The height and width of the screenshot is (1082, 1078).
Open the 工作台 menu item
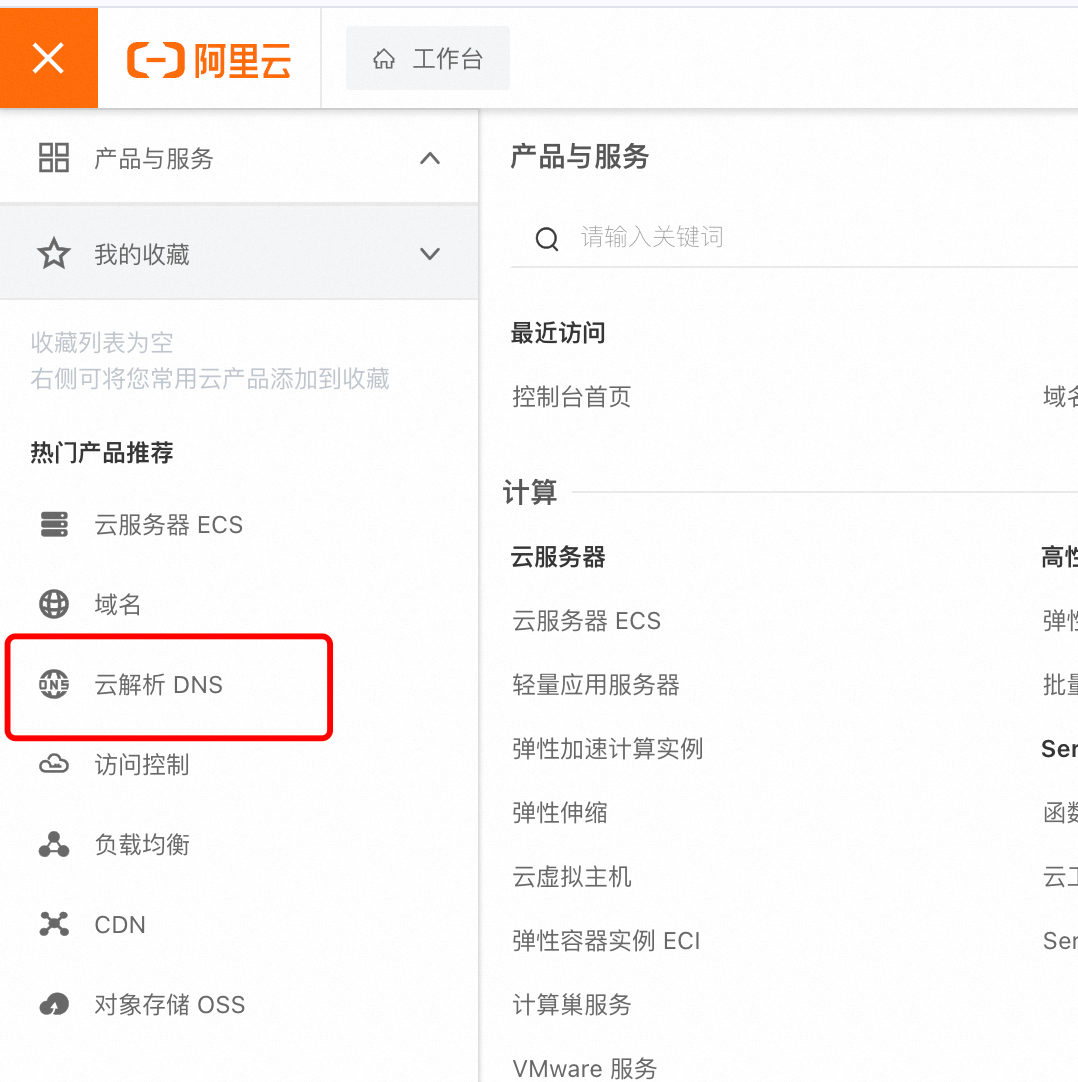(427, 58)
